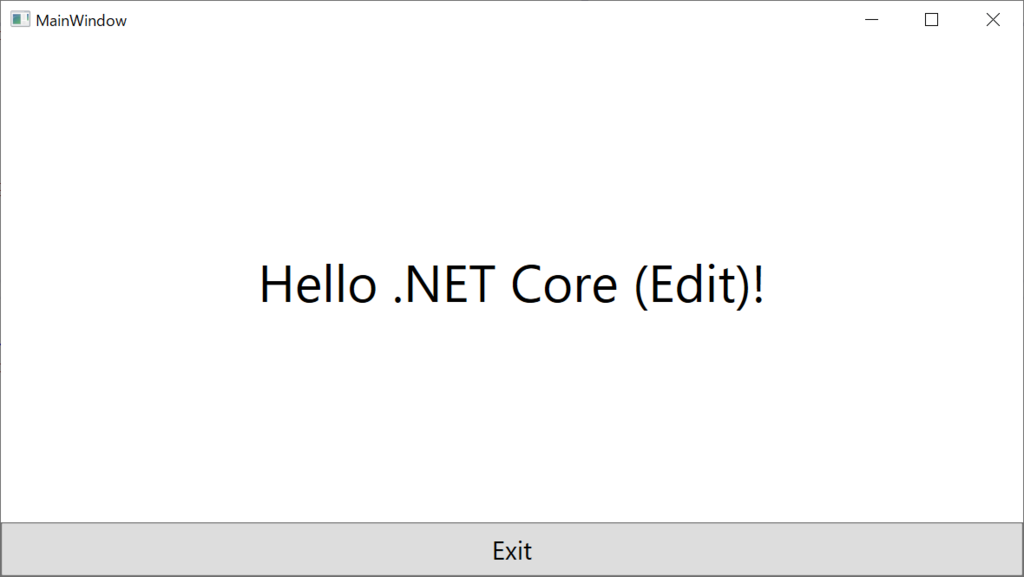Click the MainWindow title text
This screenshot has height=577, width=1024.
coord(81,20)
